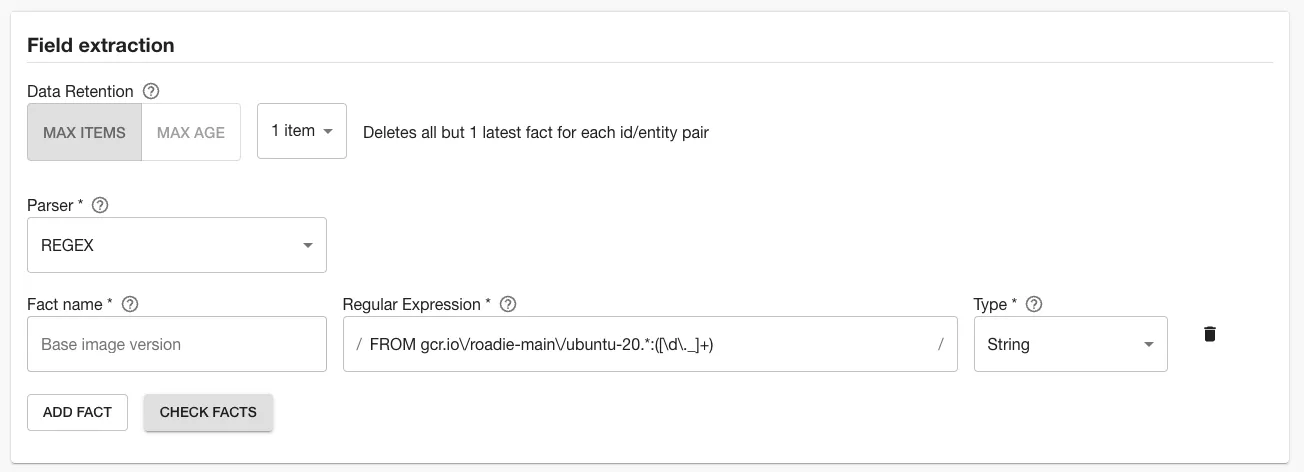The image size is (1304, 472).
Task: Switch retention mode to MAX AGE
Action: click(191, 132)
